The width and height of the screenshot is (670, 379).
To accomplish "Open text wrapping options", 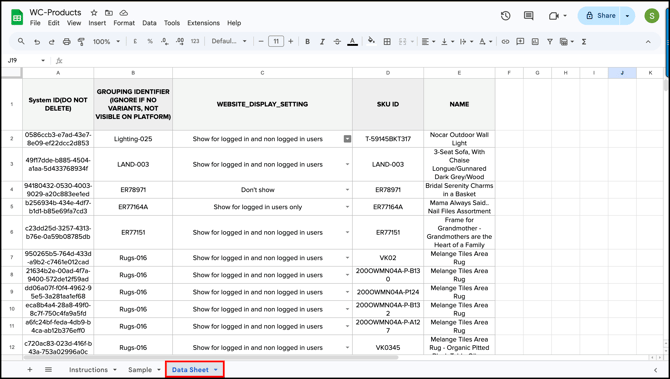I will 466,41.
